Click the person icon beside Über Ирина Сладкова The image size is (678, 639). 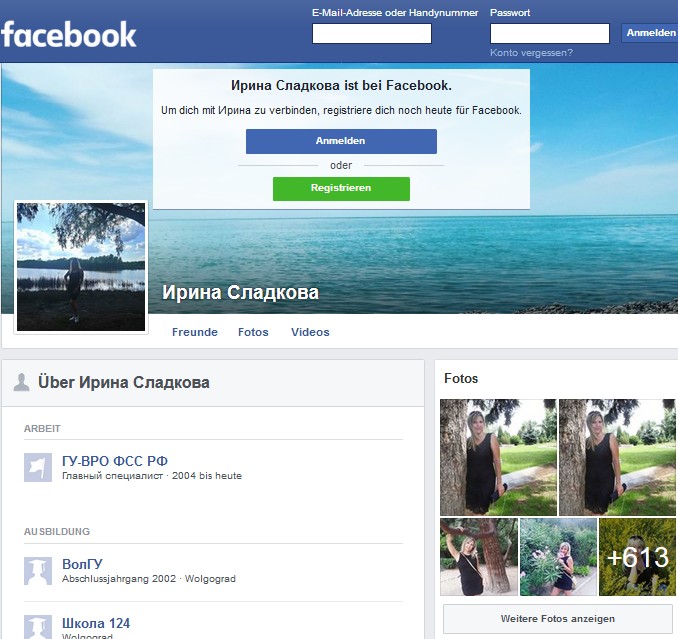pos(21,382)
